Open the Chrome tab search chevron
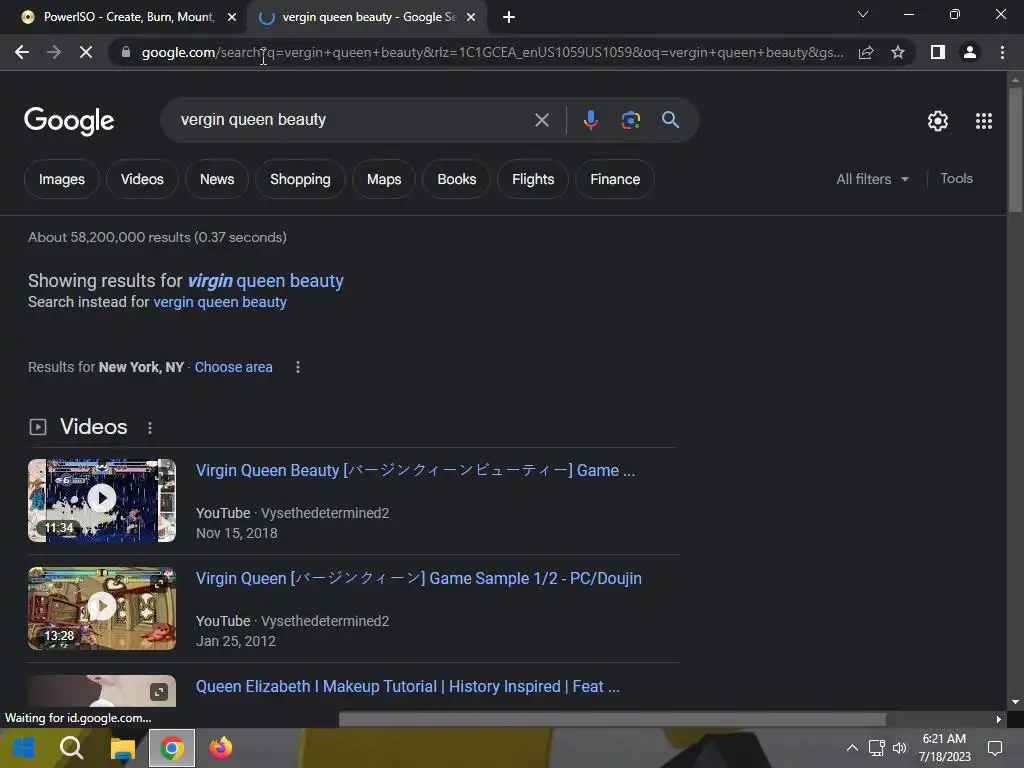The image size is (1024, 768). [x=863, y=14]
